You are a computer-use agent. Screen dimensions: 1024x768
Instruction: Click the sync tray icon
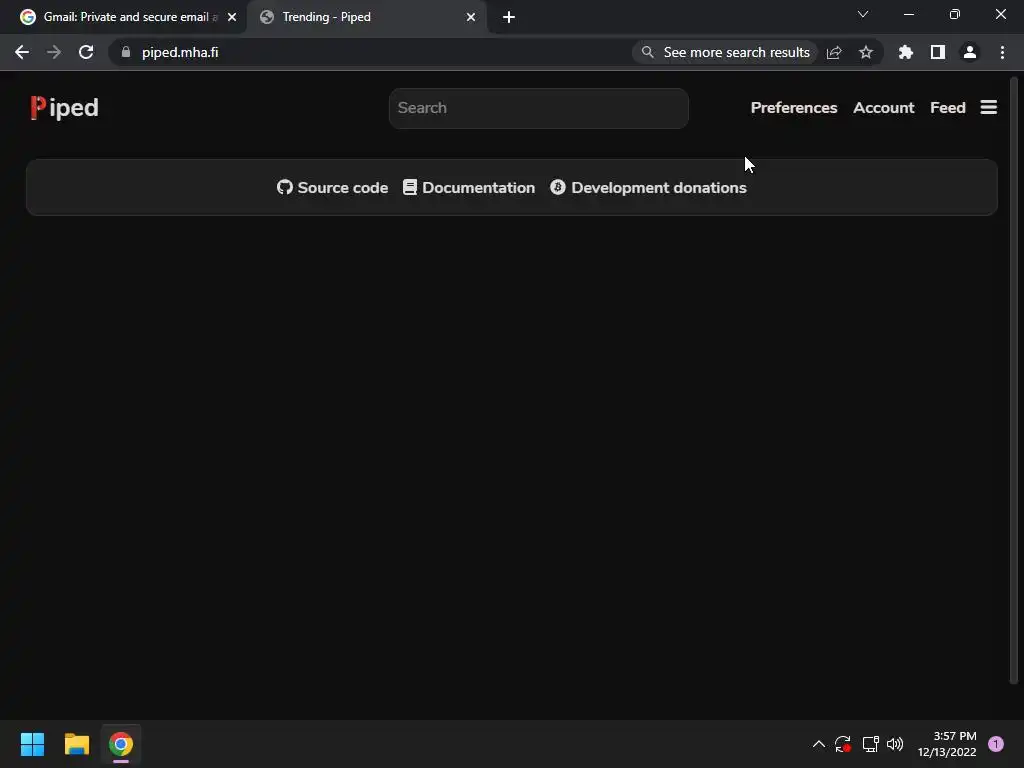pos(843,744)
